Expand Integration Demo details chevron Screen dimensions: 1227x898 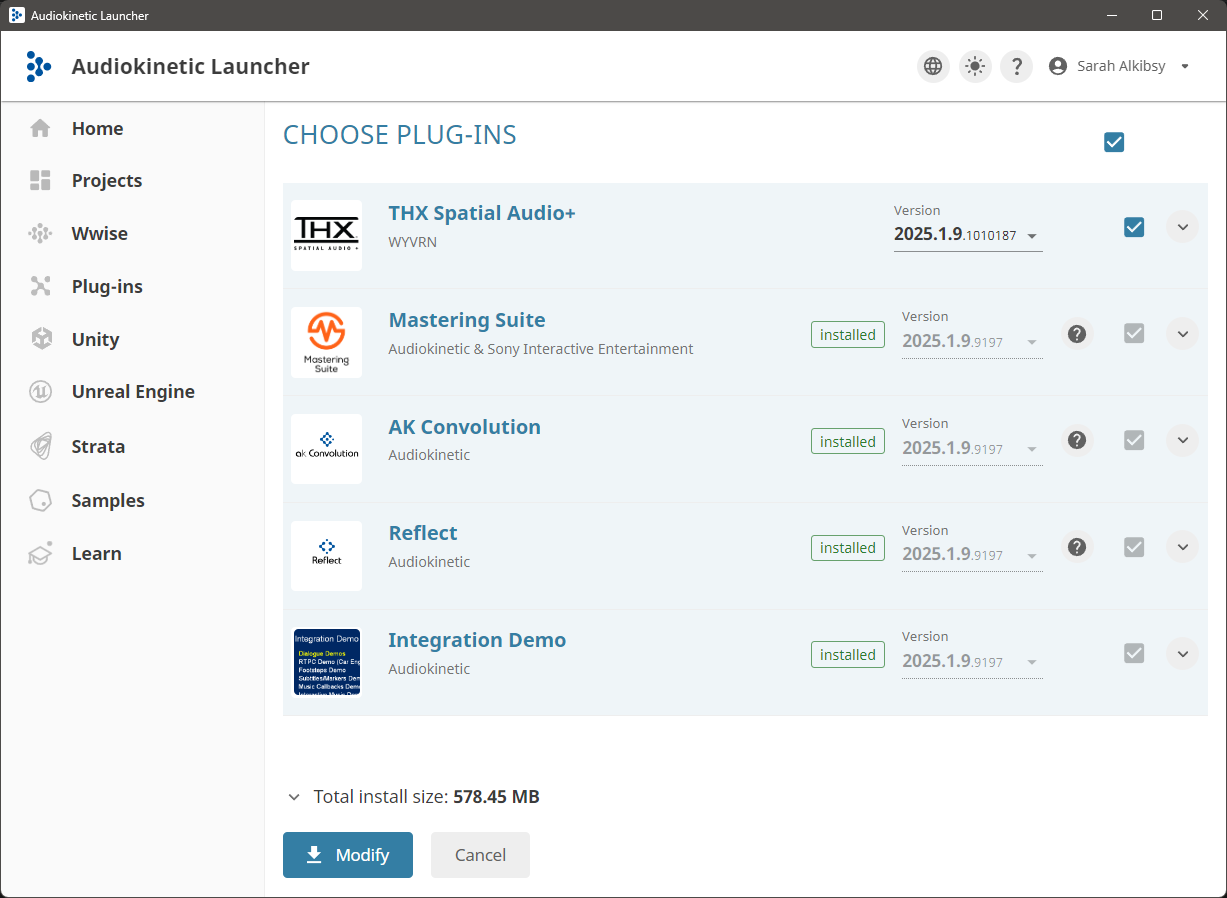click(x=1183, y=654)
